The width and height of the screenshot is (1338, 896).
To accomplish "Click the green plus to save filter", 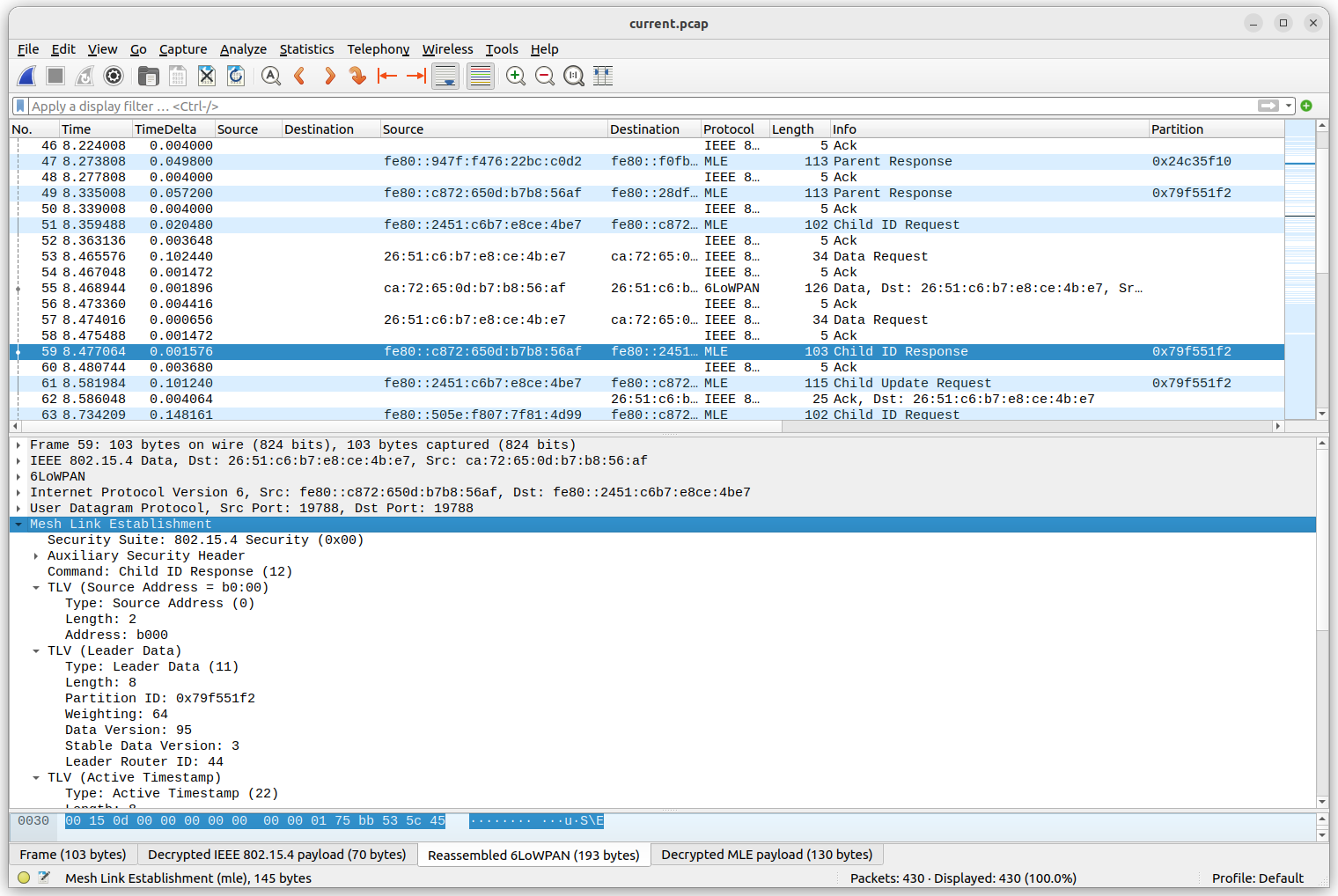I will [1306, 106].
